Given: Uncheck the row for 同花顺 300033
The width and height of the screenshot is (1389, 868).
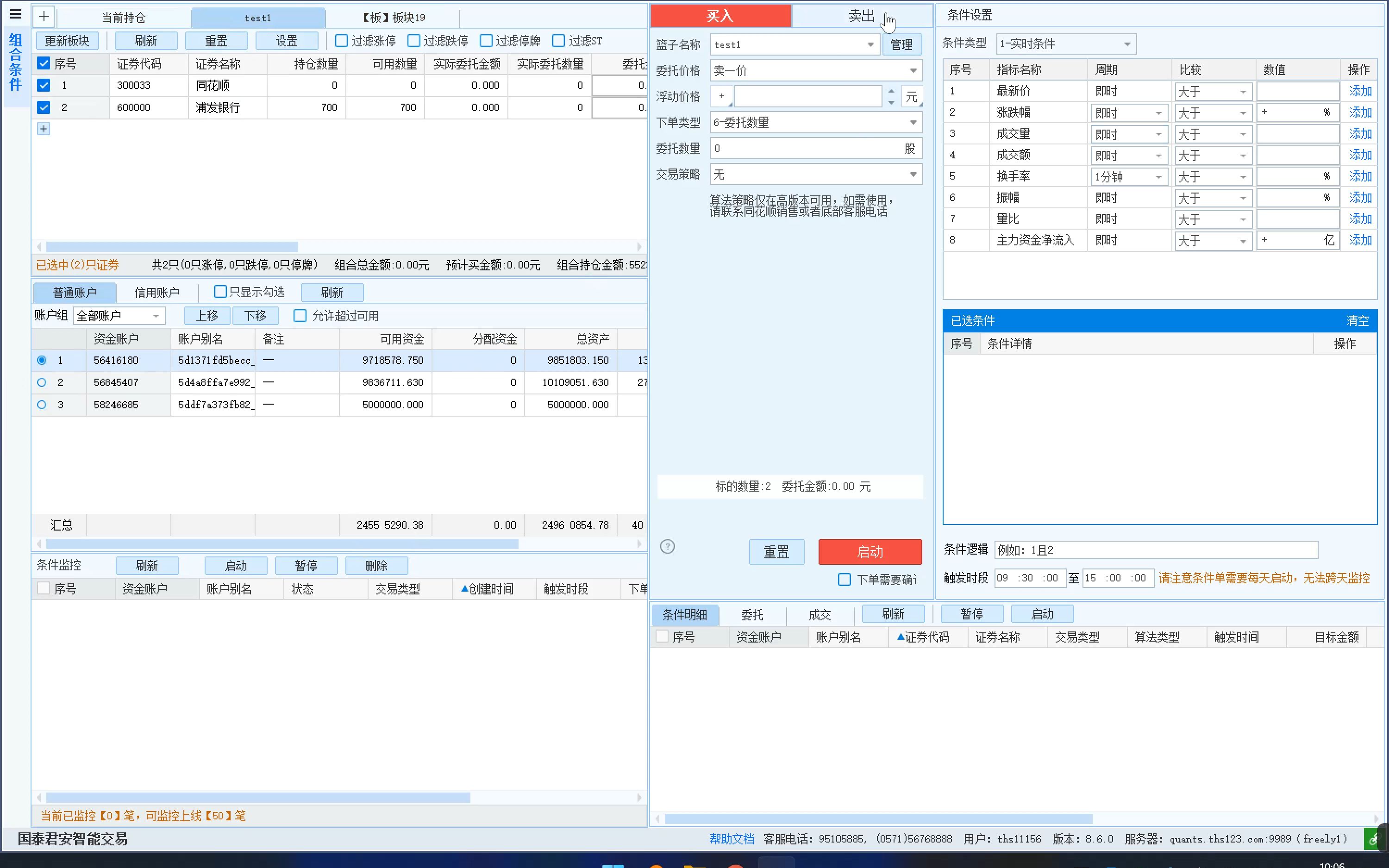Looking at the screenshot, I should coord(44,86).
